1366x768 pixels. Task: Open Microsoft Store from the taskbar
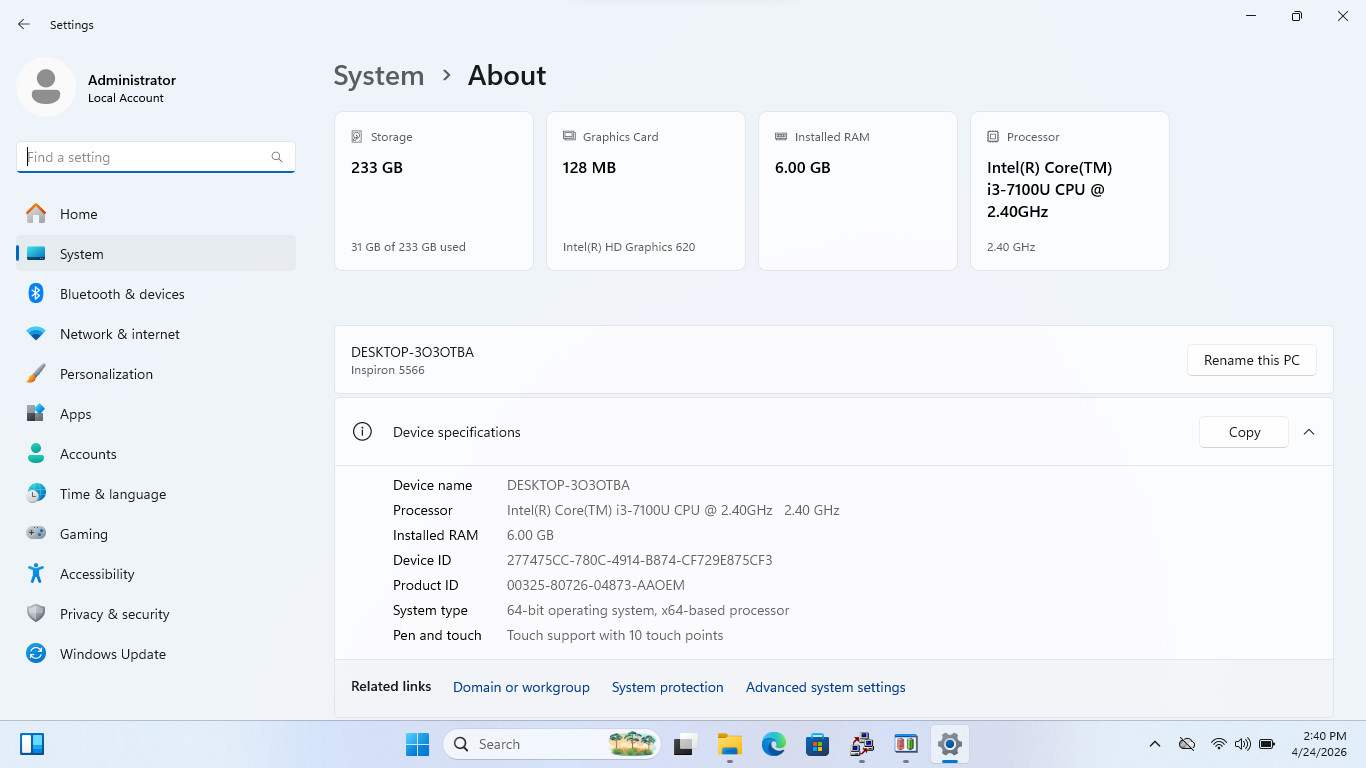tap(817, 744)
